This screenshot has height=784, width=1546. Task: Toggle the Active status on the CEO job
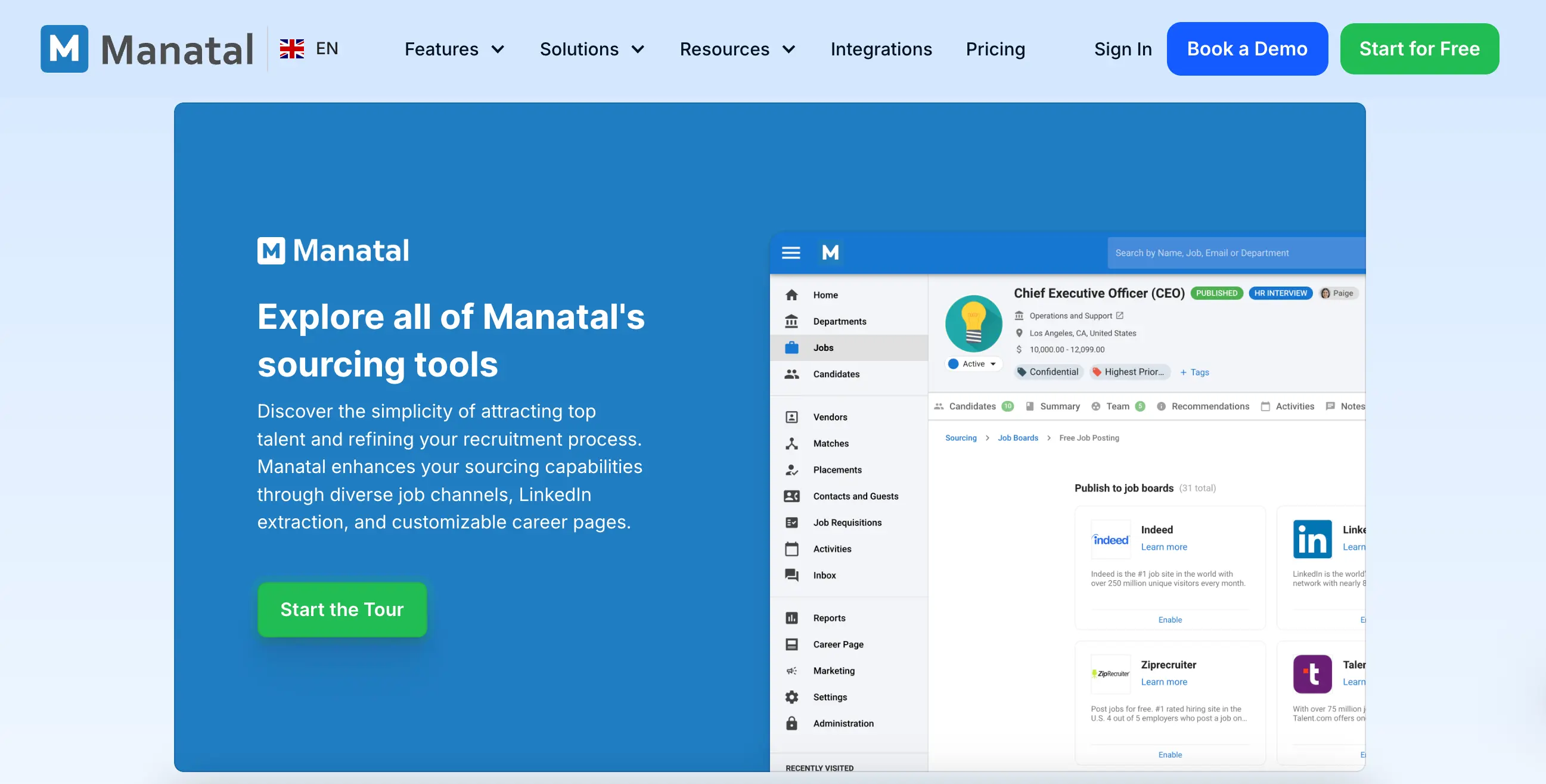click(x=972, y=364)
